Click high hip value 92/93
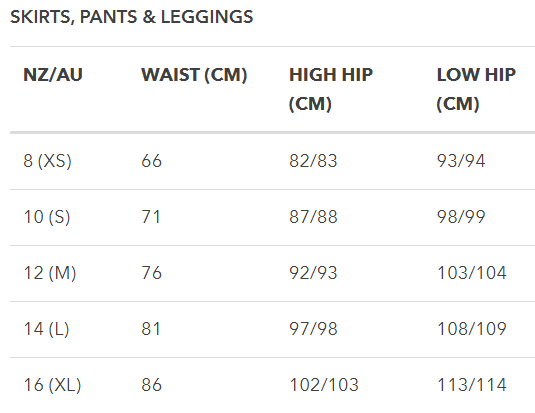Screen dimensions: 535x413 [313, 273]
